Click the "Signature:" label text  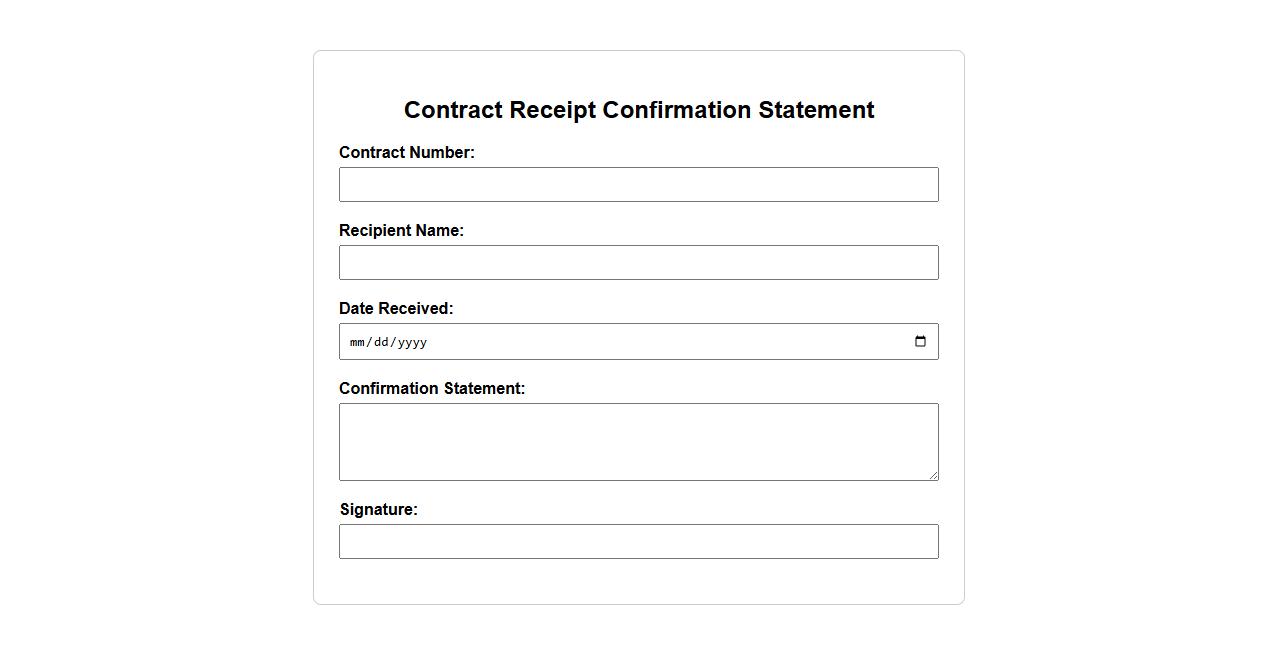378,510
